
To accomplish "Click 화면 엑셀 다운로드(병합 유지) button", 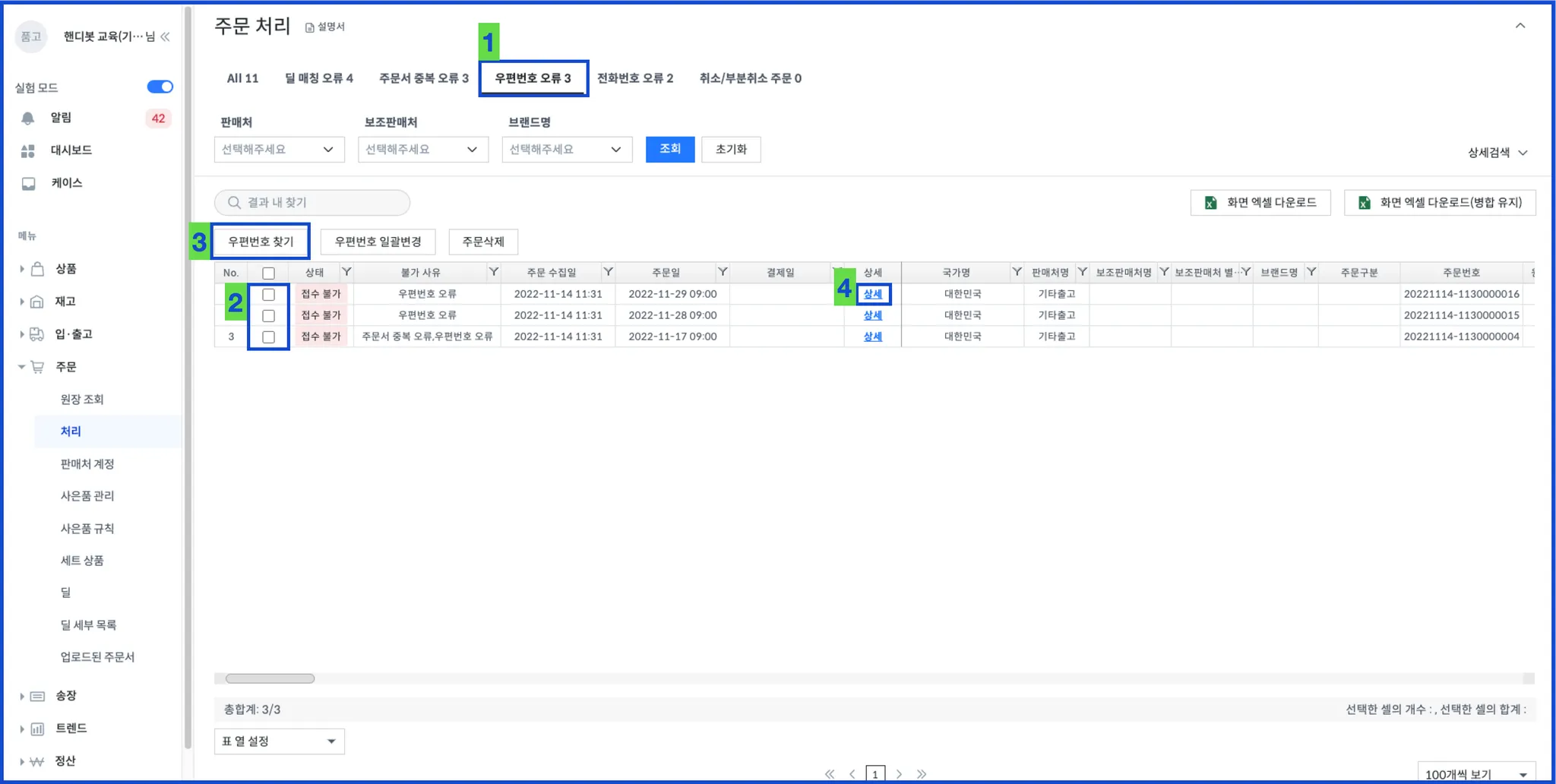I will coord(1440,203).
